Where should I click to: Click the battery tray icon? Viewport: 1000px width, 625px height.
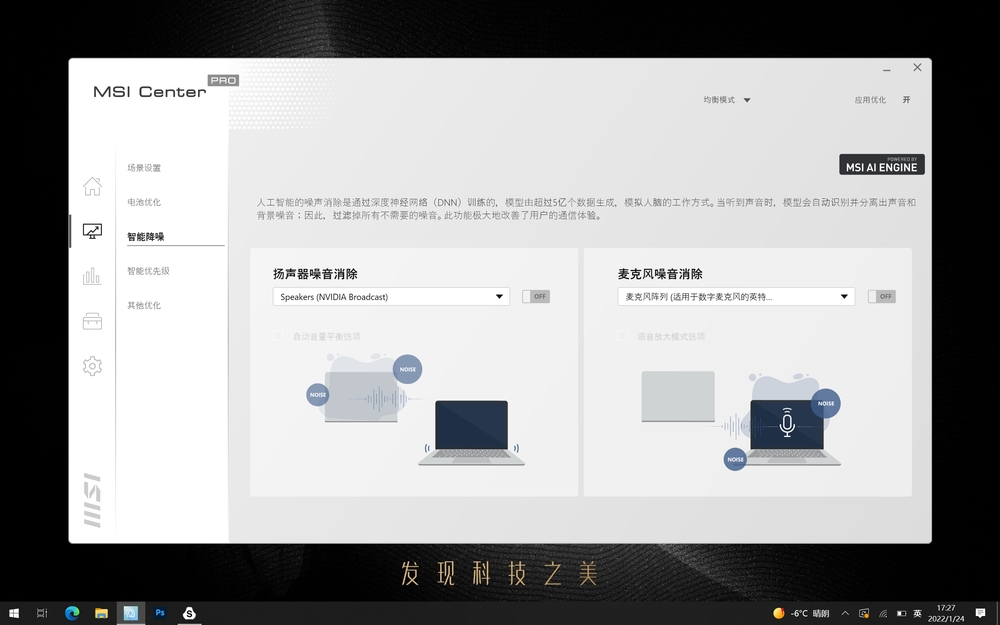pyautogui.click(x=901, y=614)
